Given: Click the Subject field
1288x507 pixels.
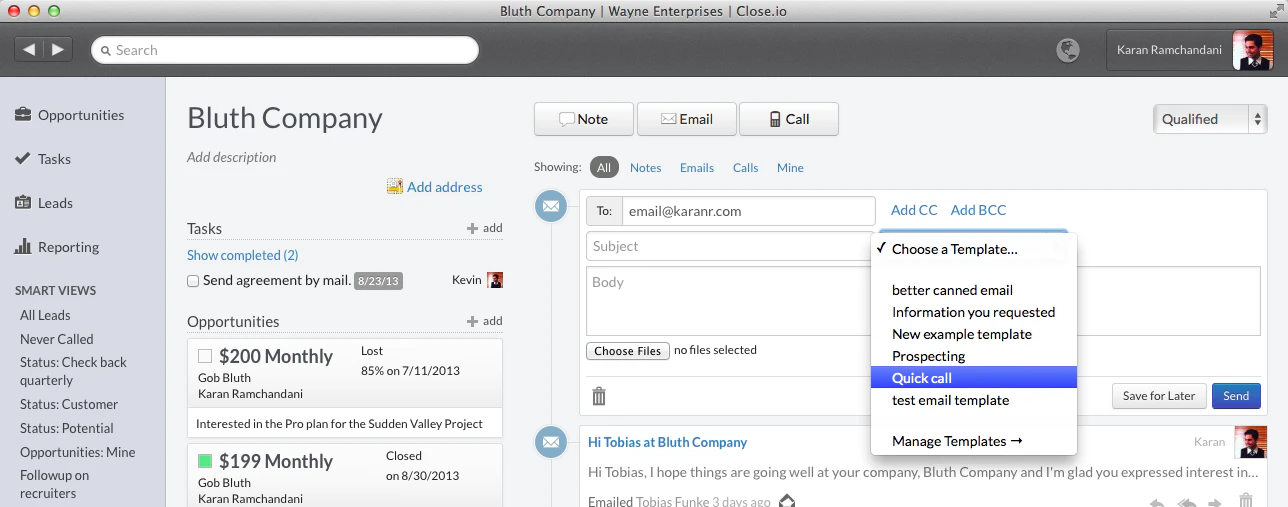Looking at the screenshot, I should click(729, 246).
